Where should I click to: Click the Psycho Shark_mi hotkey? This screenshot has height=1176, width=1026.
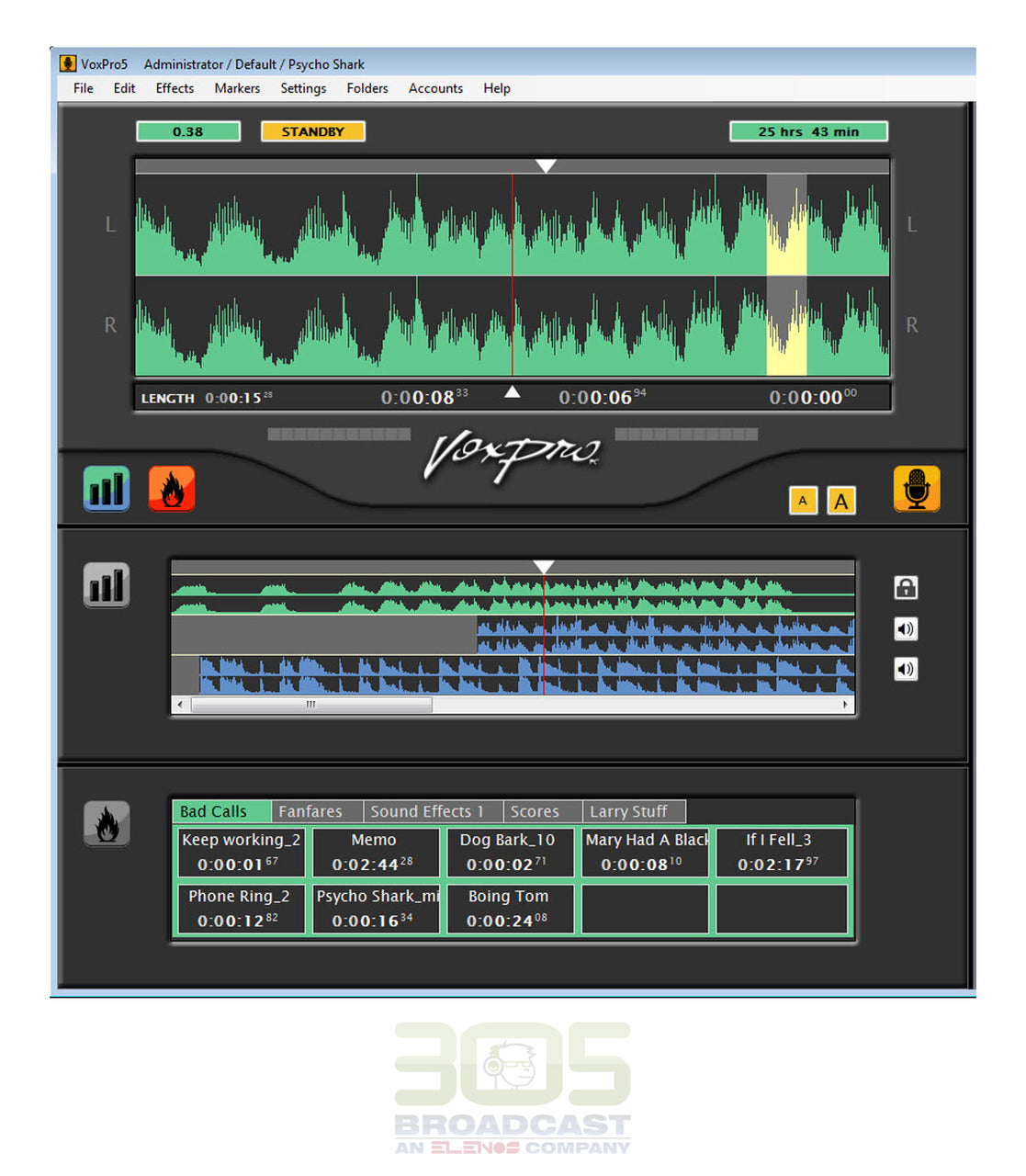coord(376,909)
